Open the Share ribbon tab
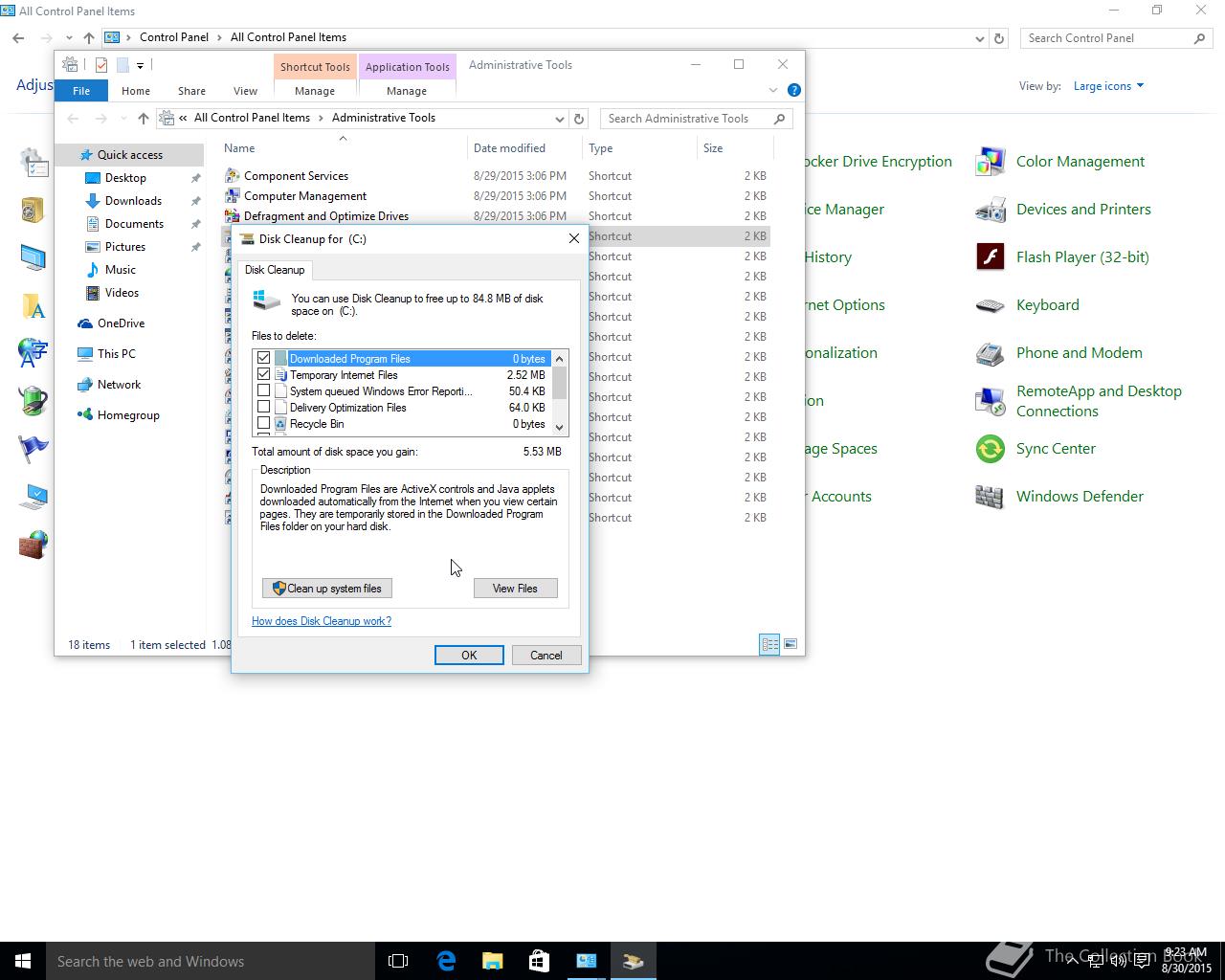The width and height of the screenshot is (1225, 980). tap(191, 91)
